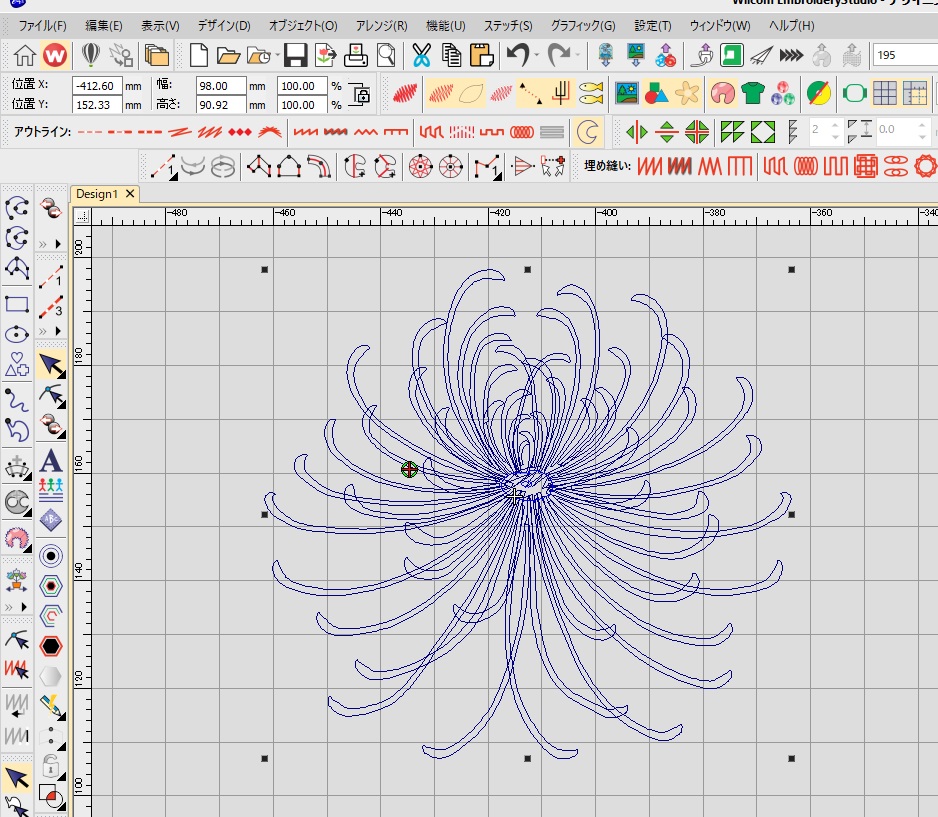Select the team names lettering icon
The image size is (938, 817).
tap(51, 490)
